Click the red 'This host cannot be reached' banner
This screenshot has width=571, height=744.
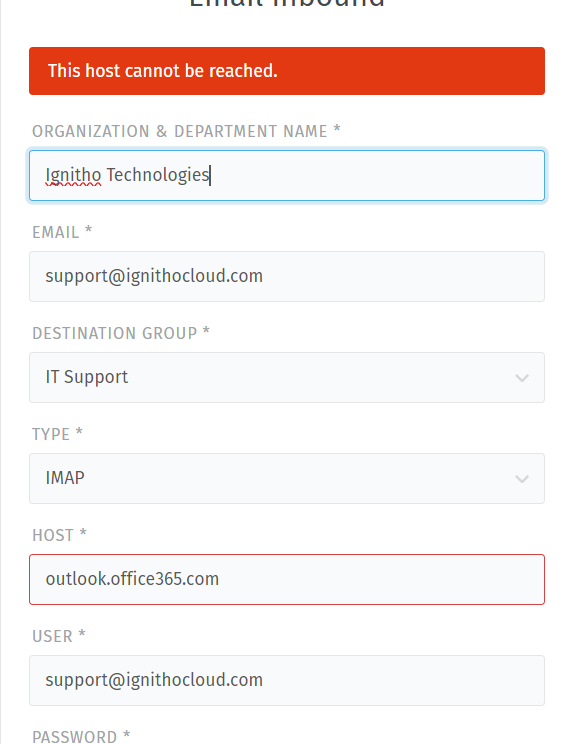(x=287, y=71)
